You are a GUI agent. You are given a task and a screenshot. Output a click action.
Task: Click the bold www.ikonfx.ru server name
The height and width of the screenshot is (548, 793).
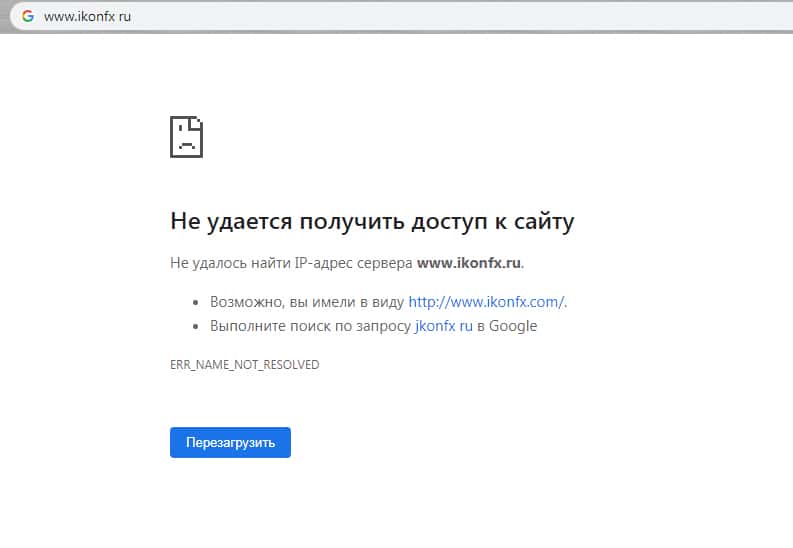tap(469, 263)
